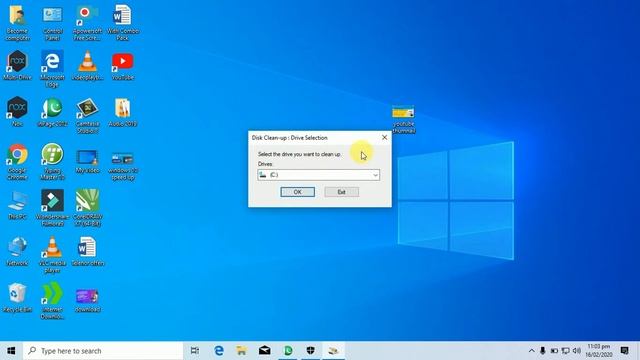Close the Disk Clean-up Drive Selection dialog

(384, 138)
